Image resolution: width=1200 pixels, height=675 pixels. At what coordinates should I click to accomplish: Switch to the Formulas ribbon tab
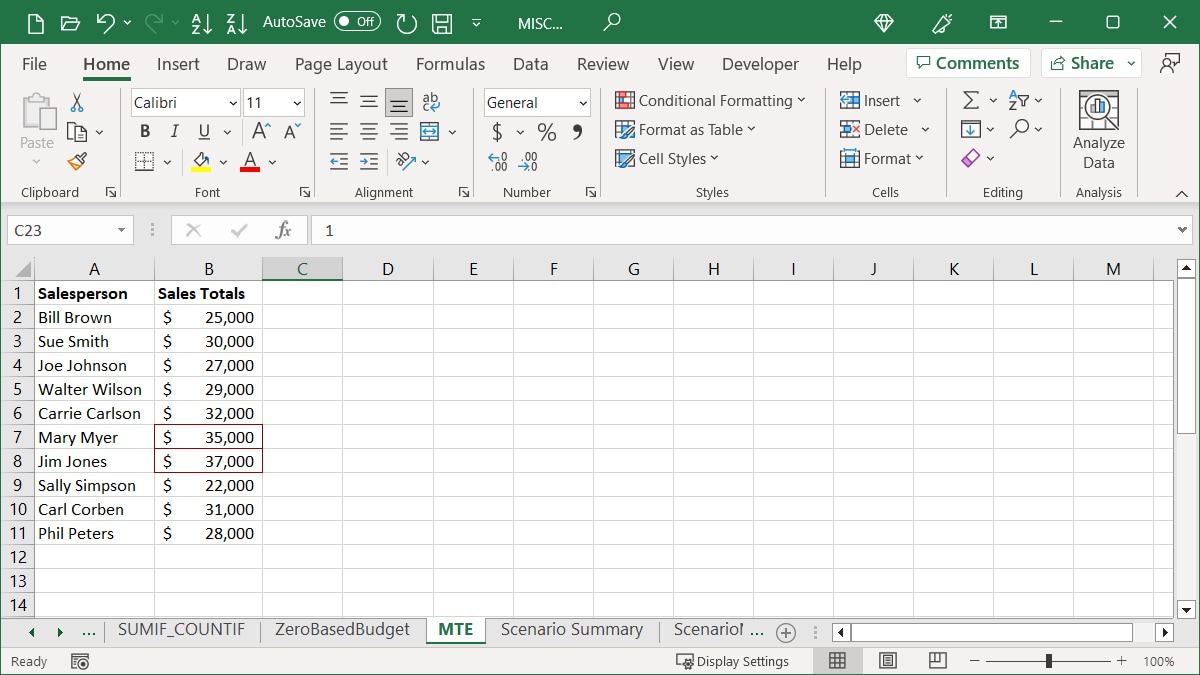[450, 64]
